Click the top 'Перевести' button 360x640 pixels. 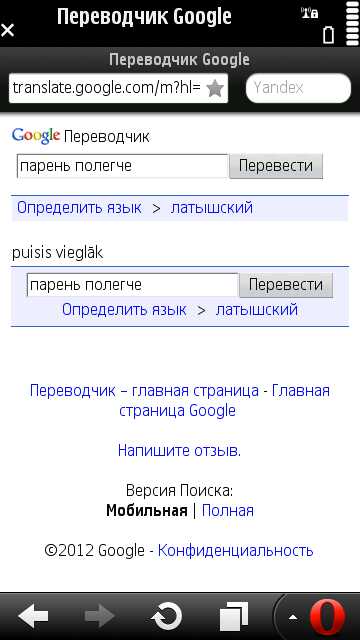coord(276,166)
